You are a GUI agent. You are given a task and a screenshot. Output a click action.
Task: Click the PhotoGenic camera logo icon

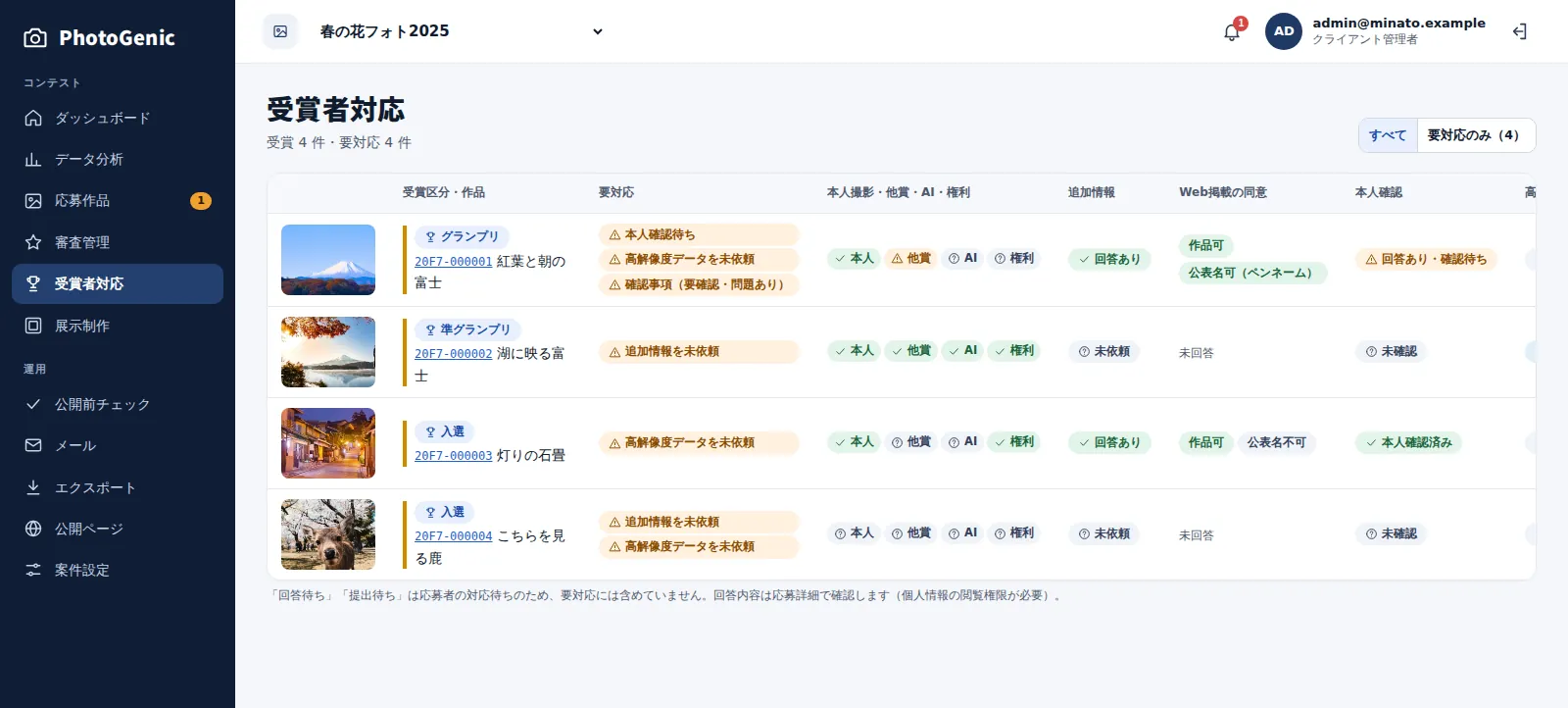35,37
